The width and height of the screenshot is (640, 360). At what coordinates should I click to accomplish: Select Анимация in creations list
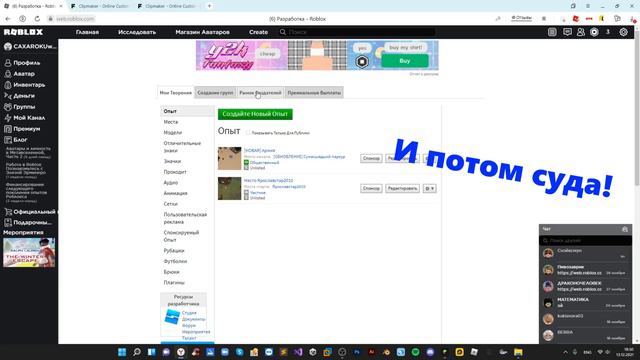176,193
